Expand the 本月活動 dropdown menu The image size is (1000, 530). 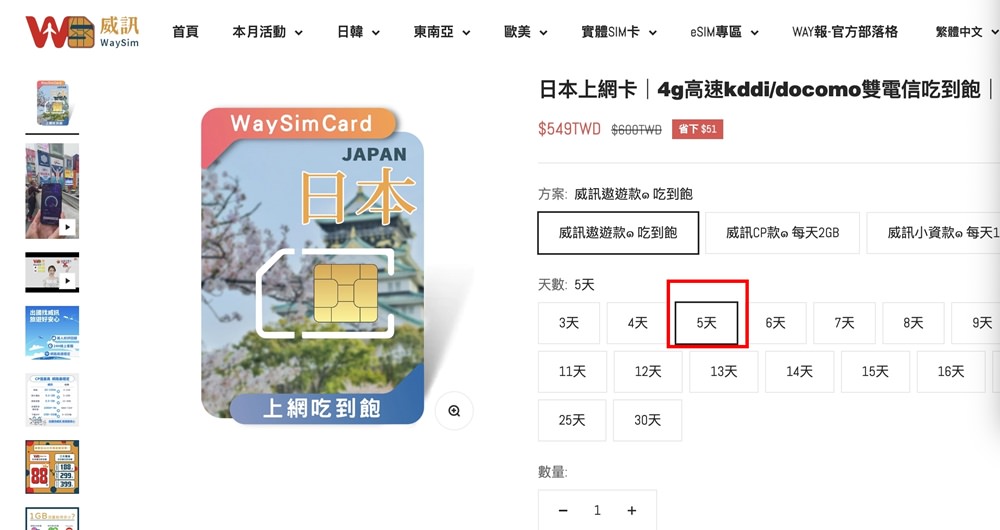pos(267,32)
